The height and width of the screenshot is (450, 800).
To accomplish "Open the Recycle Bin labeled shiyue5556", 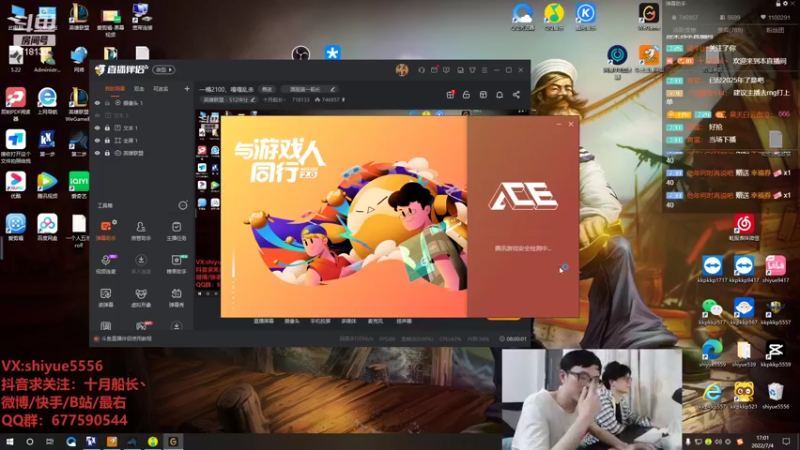I will tap(776, 396).
